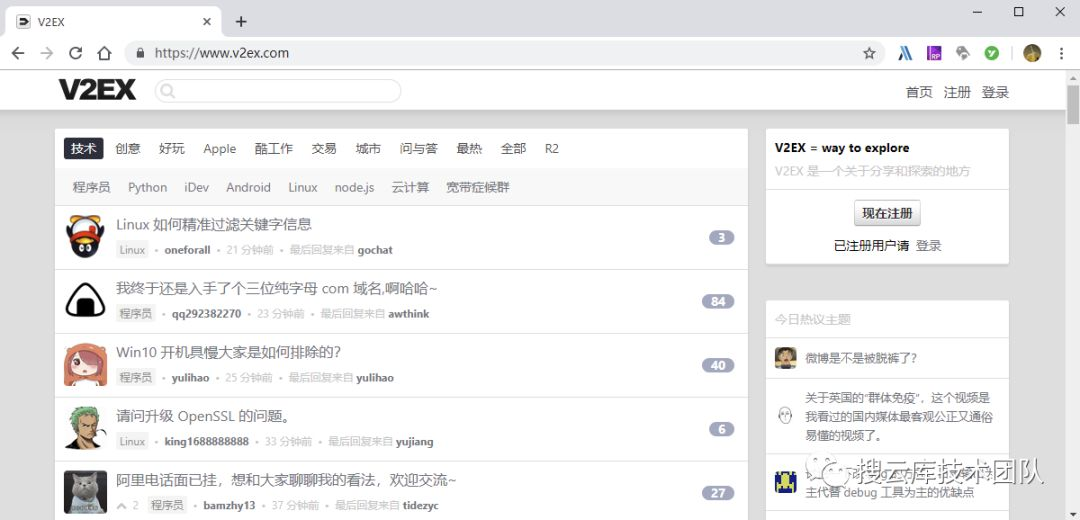Screen dimensions: 1080x520
Task: Reload the page with refresh icon
Action: click(76, 53)
